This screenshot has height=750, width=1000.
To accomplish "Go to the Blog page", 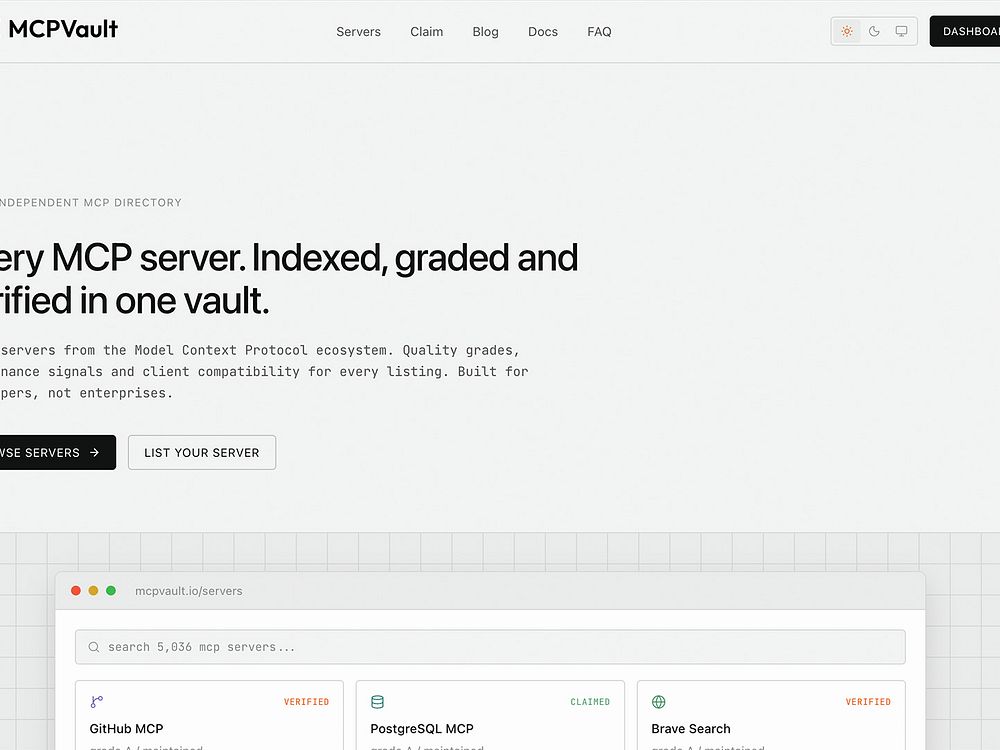I will [485, 31].
